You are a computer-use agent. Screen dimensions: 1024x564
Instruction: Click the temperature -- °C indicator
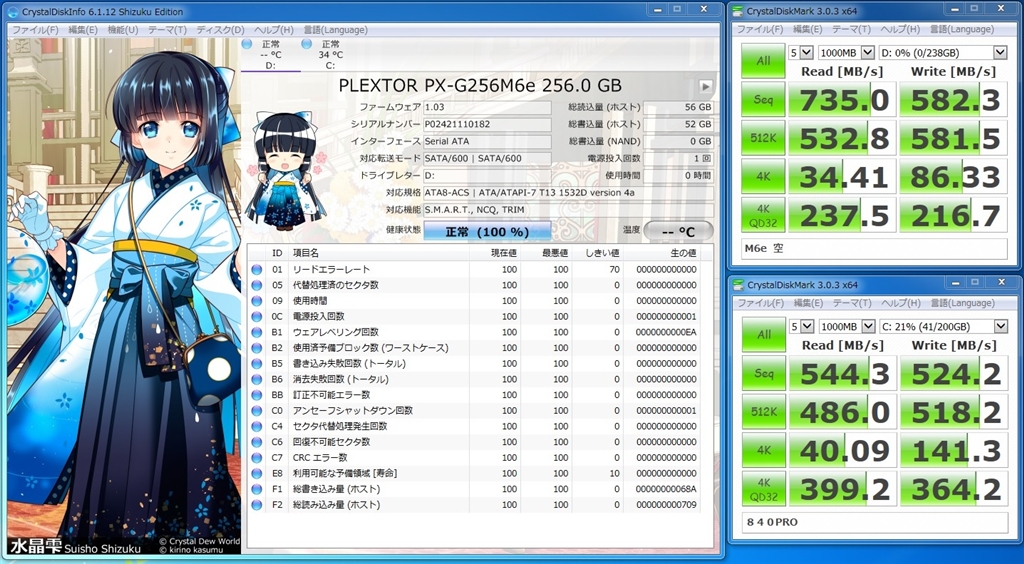coord(678,231)
